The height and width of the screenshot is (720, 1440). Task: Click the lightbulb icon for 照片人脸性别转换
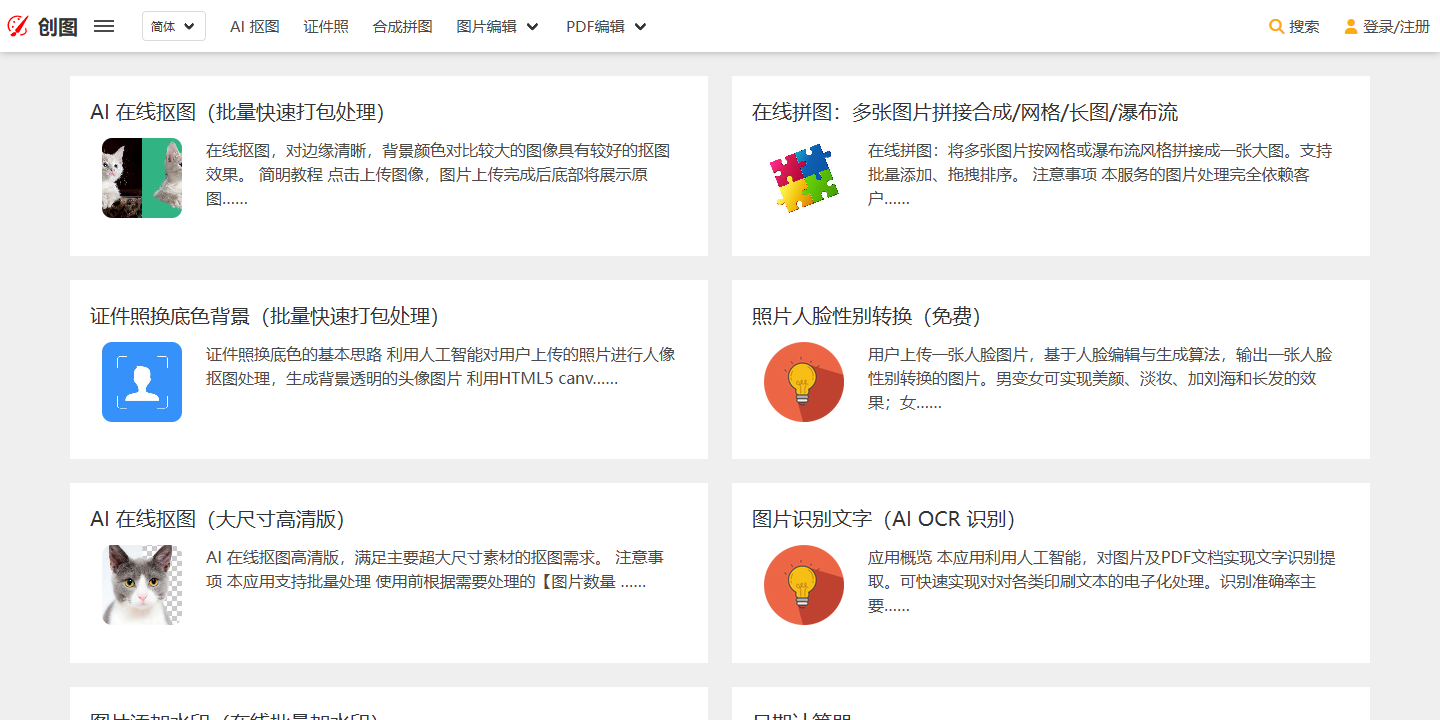coord(804,382)
